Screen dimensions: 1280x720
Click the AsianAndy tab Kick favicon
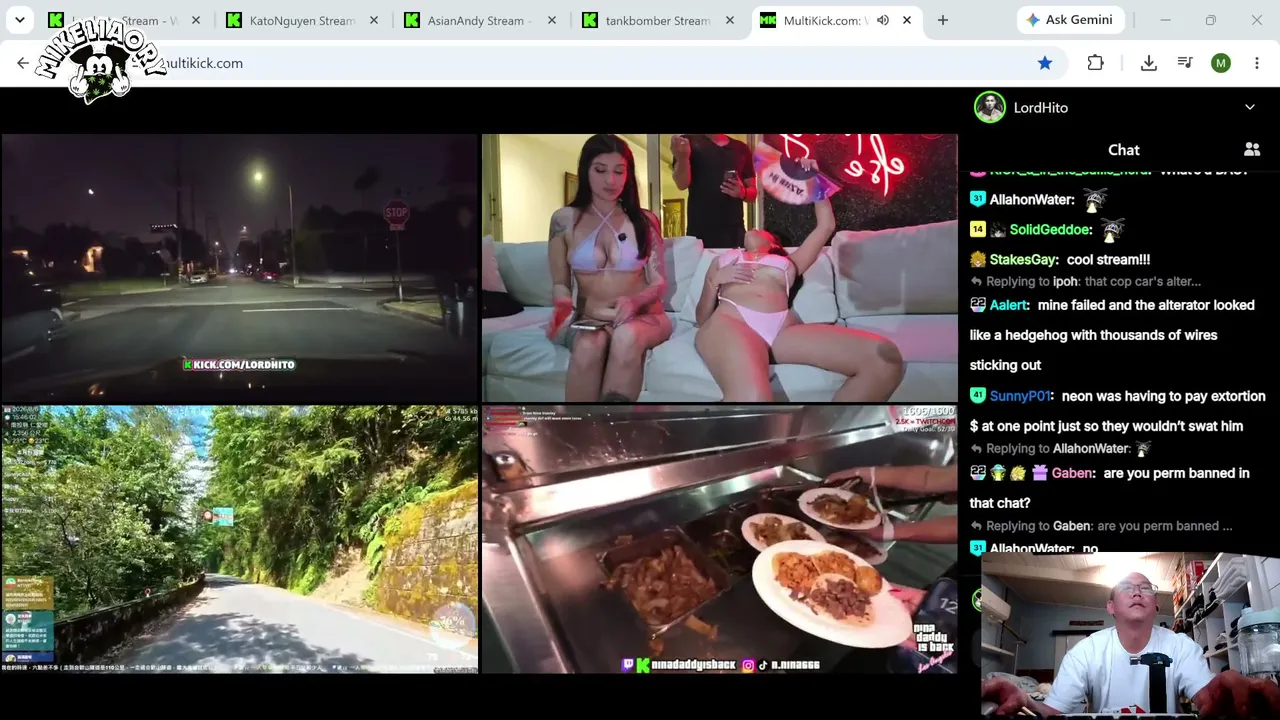(412, 20)
